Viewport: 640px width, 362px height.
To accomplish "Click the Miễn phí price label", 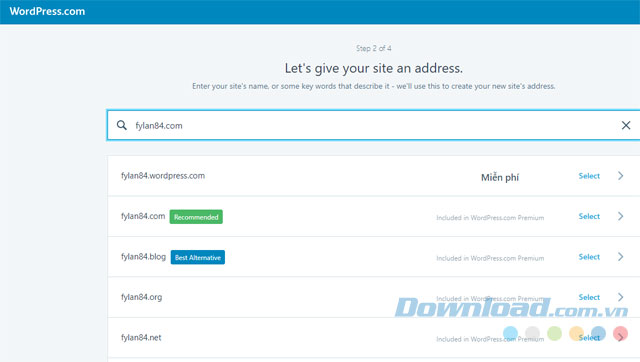I will pyautogui.click(x=500, y=178).
